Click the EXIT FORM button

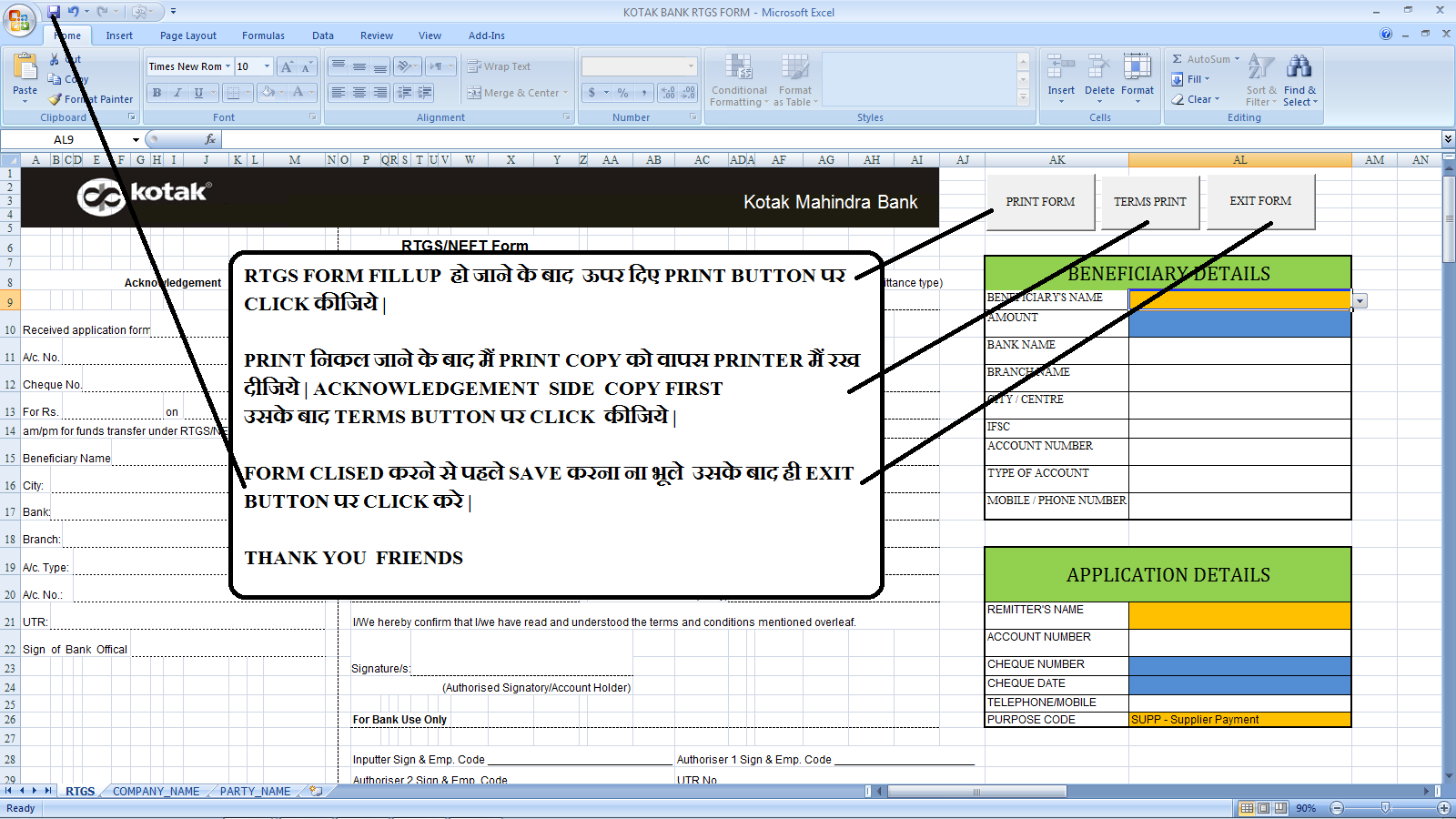pyautogui.click(x=1259, y=200)
